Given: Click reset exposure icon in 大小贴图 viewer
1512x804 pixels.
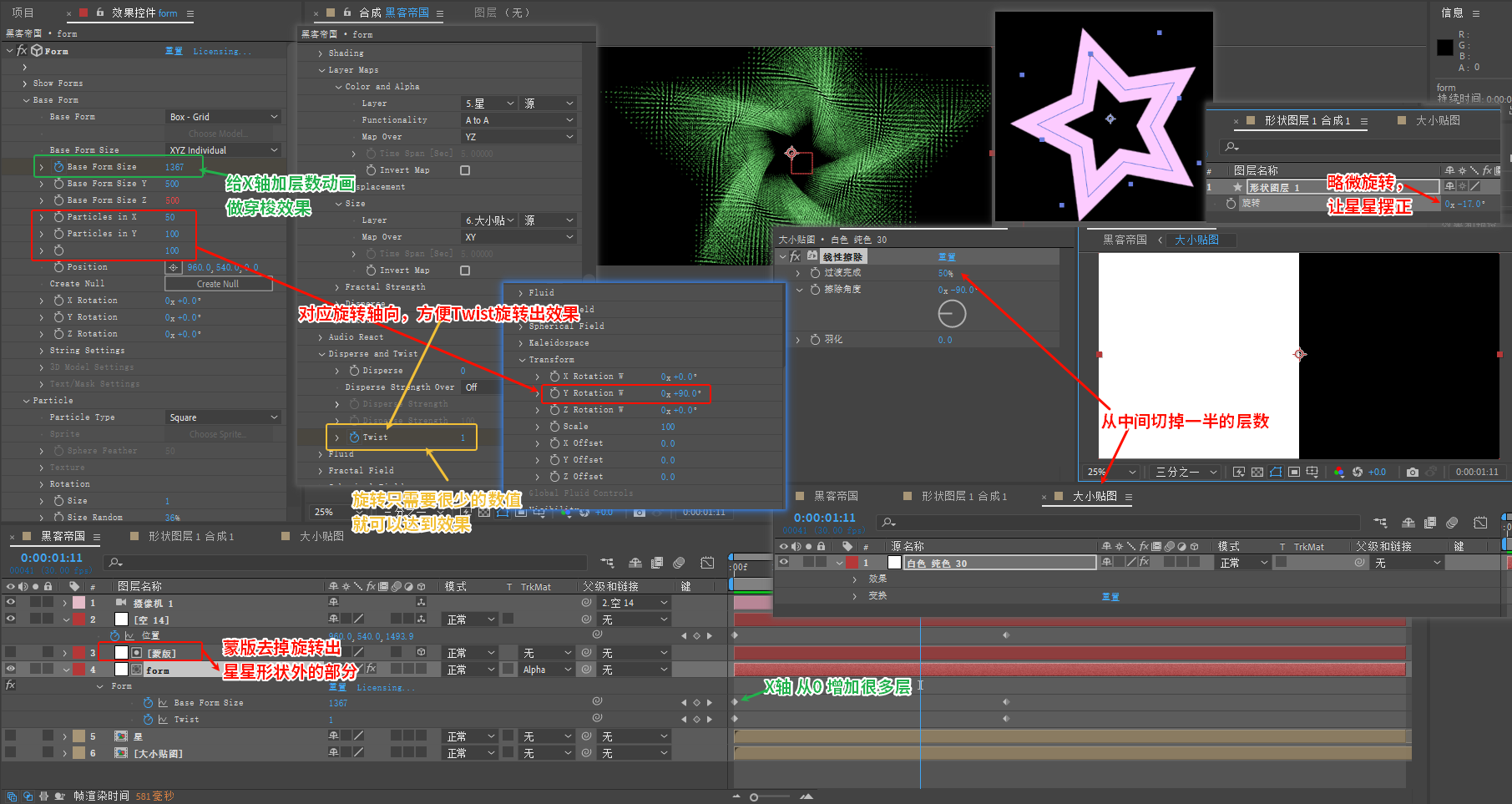Looking at the screenshot, I should coord(1358,473).
